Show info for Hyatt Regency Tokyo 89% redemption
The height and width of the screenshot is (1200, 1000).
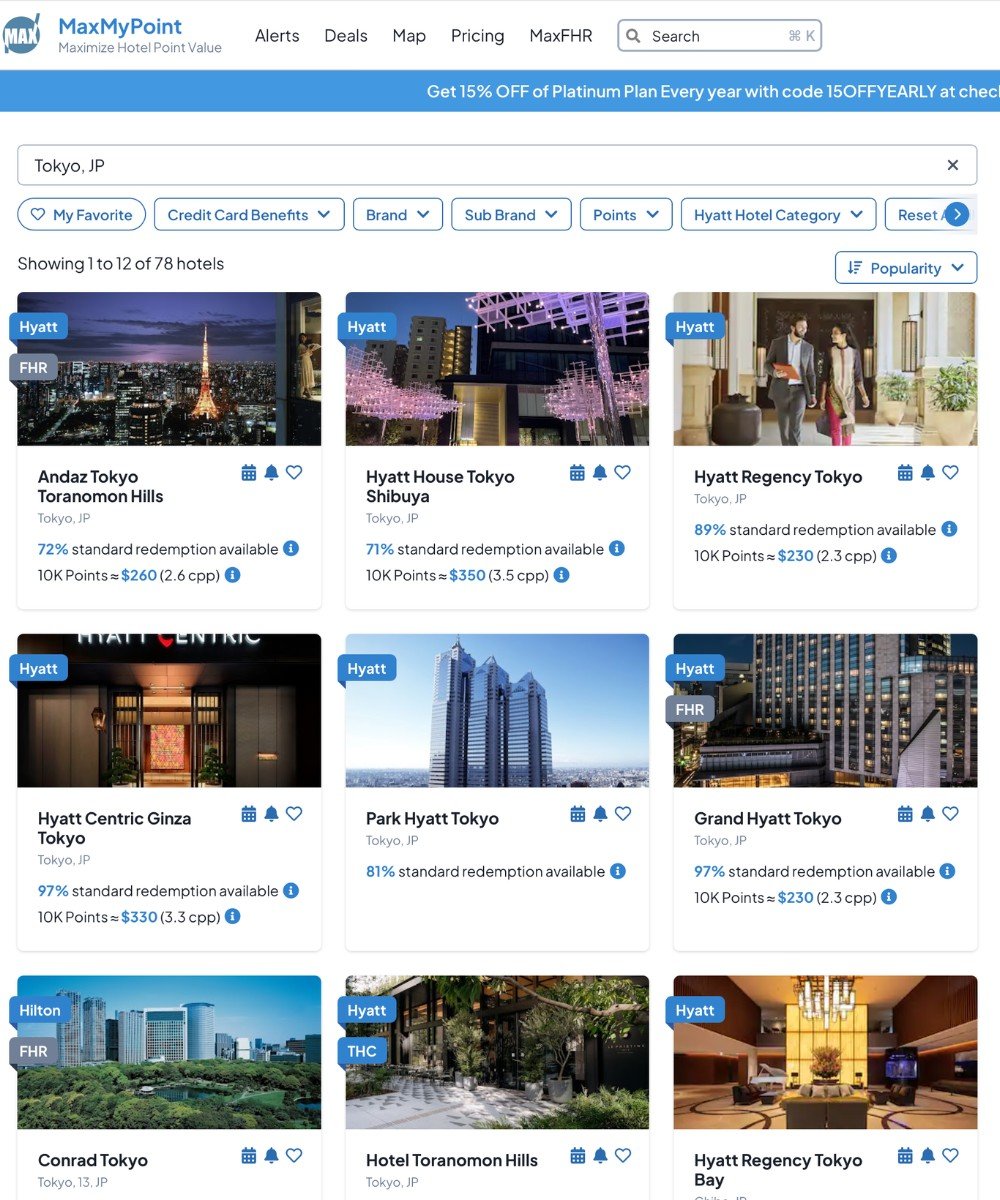[x=949, y=529]
